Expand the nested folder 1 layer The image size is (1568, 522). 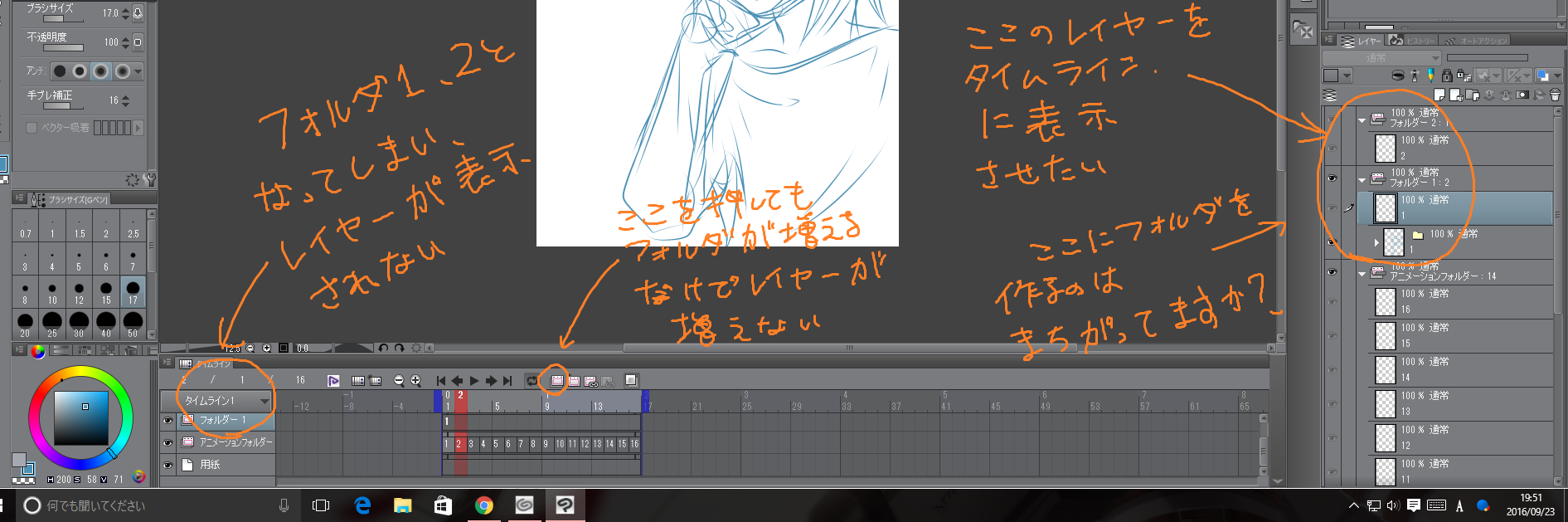[x=1376, y=242]
